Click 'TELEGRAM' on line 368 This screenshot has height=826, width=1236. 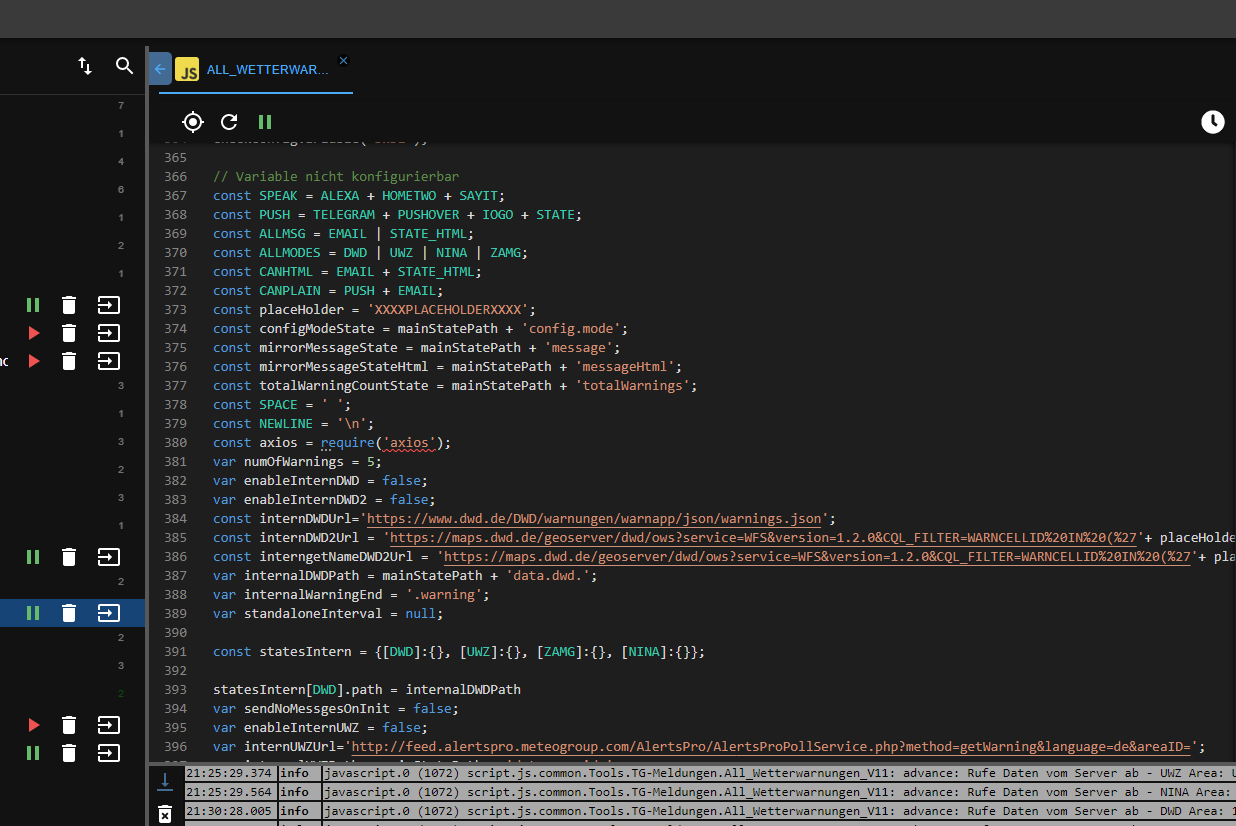(x=344, y=214)
